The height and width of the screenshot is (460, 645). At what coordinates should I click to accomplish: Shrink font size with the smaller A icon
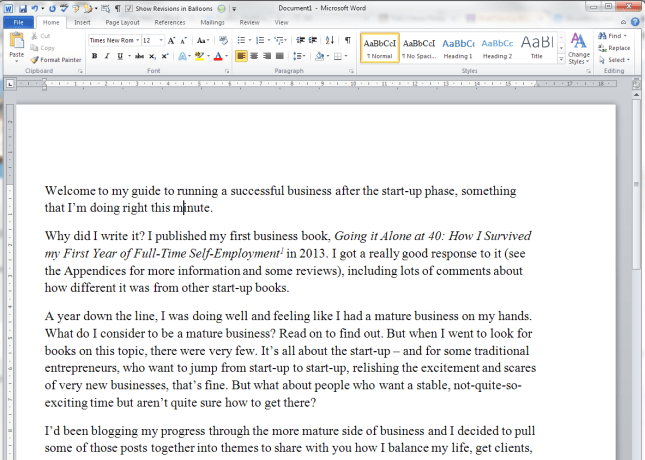[183, 40]
